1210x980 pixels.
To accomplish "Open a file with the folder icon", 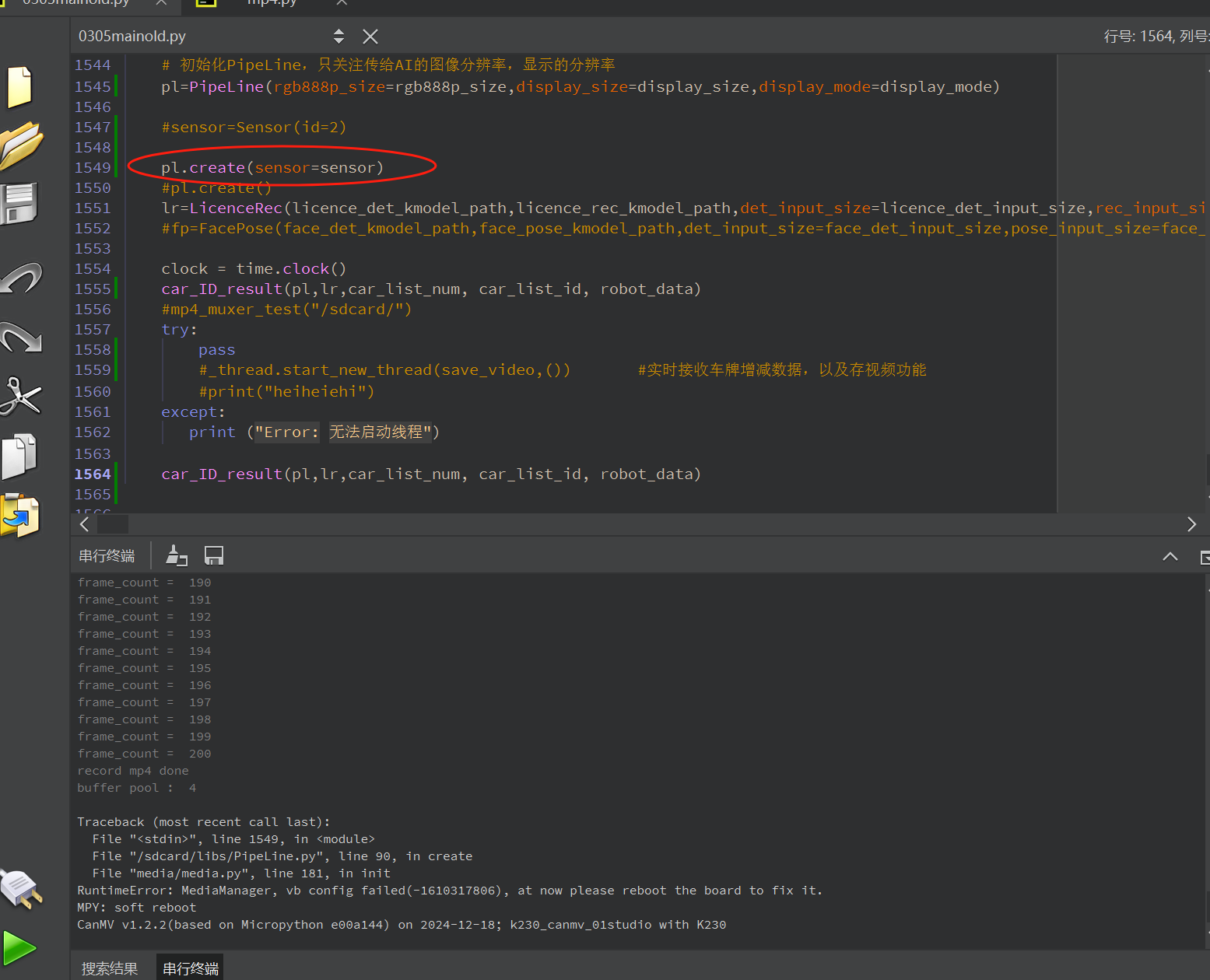I will pos(21,145).
